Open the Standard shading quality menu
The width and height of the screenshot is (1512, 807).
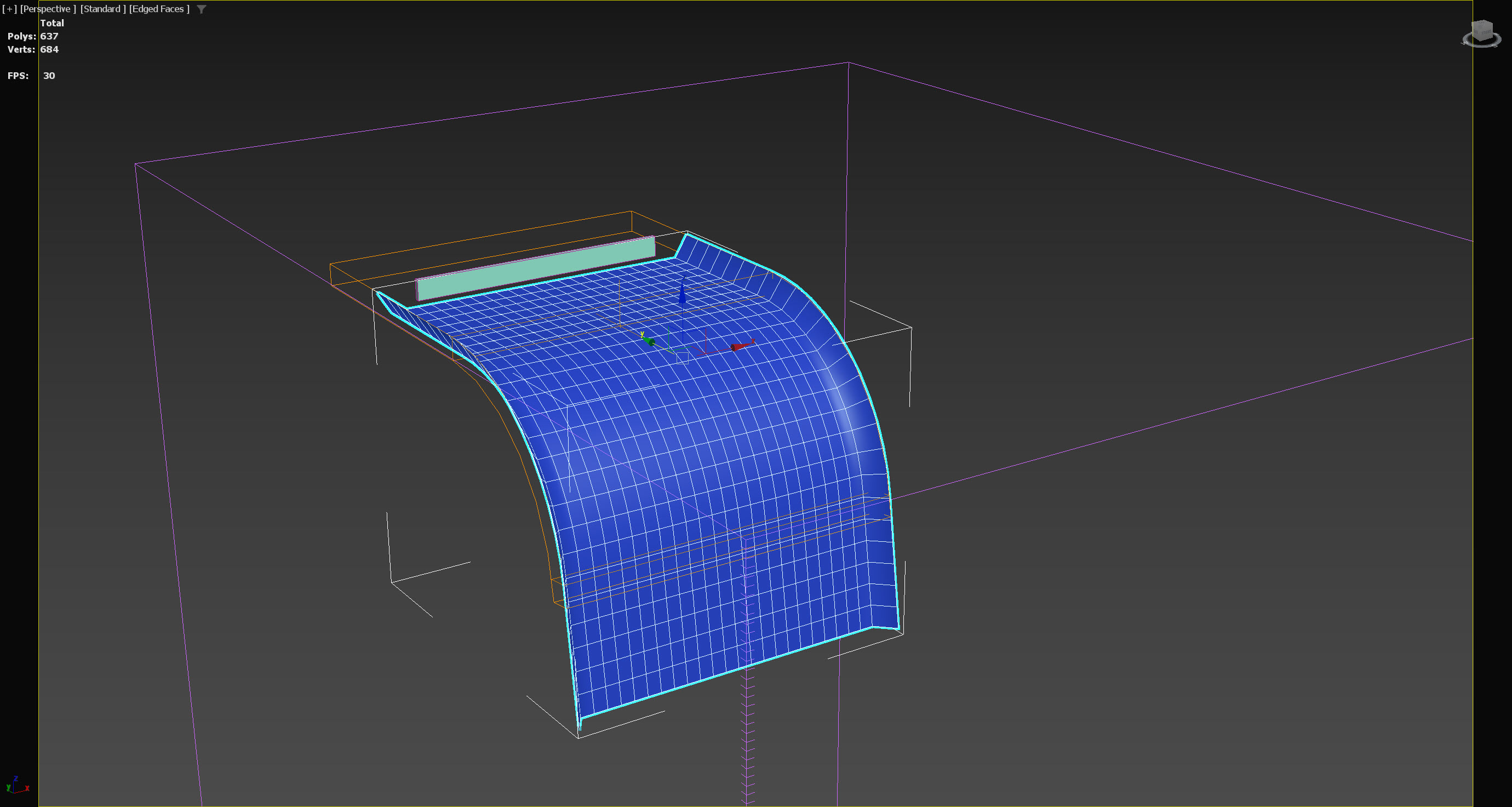103,9
